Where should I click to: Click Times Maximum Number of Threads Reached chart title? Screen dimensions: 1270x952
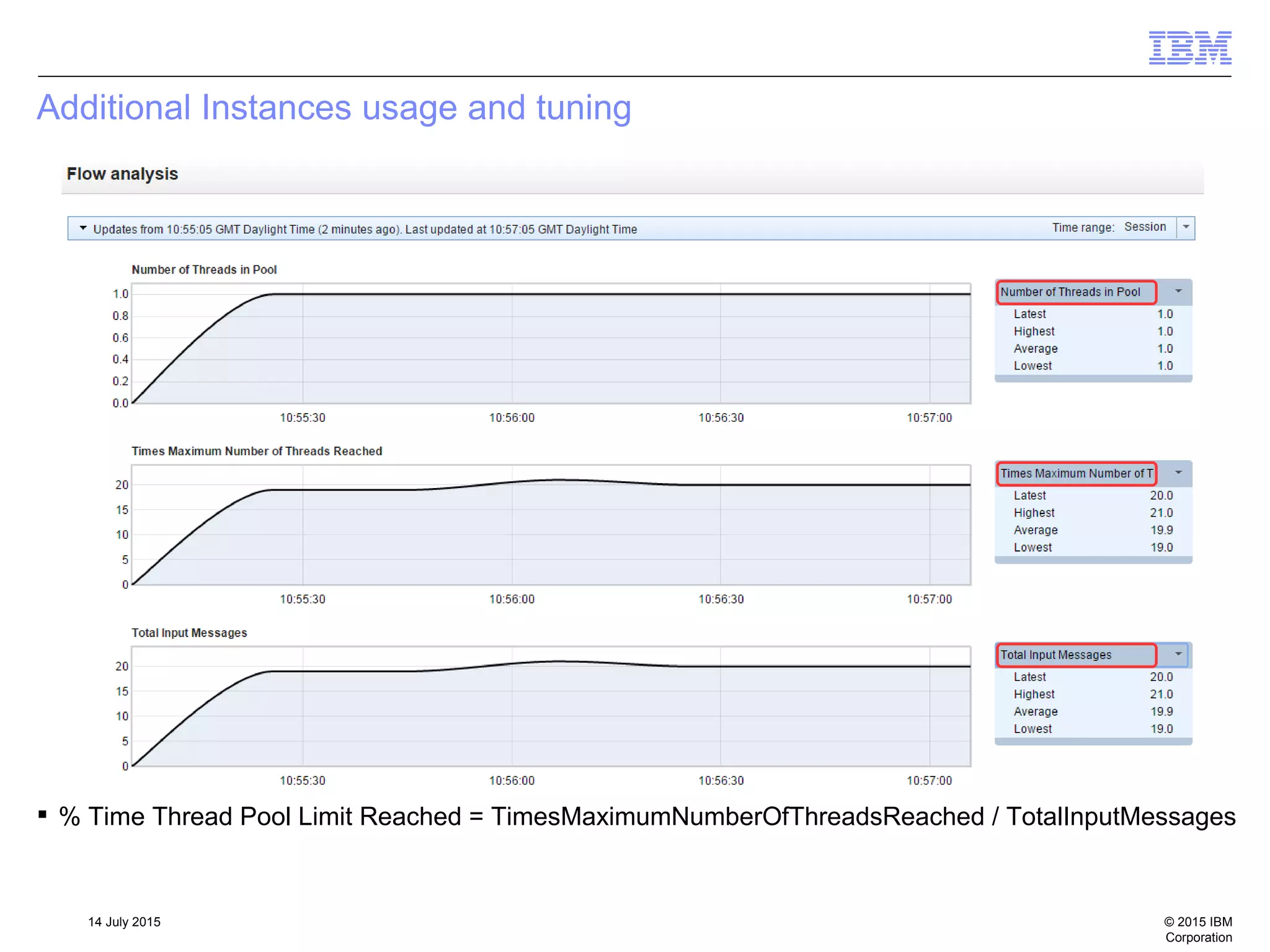point(257,452)
